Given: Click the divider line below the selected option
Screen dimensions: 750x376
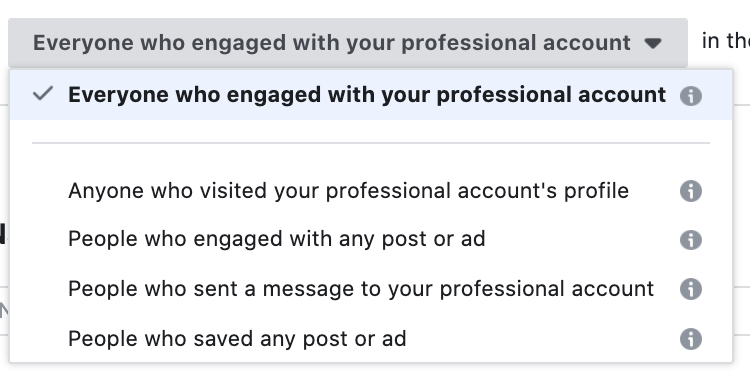Looking at the screenshot, I should click(371, 143).
